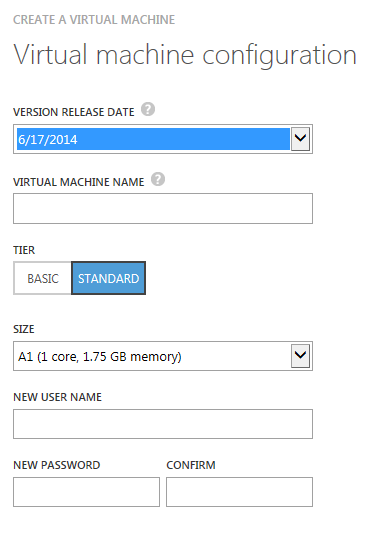Click the CONFIRM label text
Screen dimensions: 381x535
pyautogui.click(x=191, y=465)
